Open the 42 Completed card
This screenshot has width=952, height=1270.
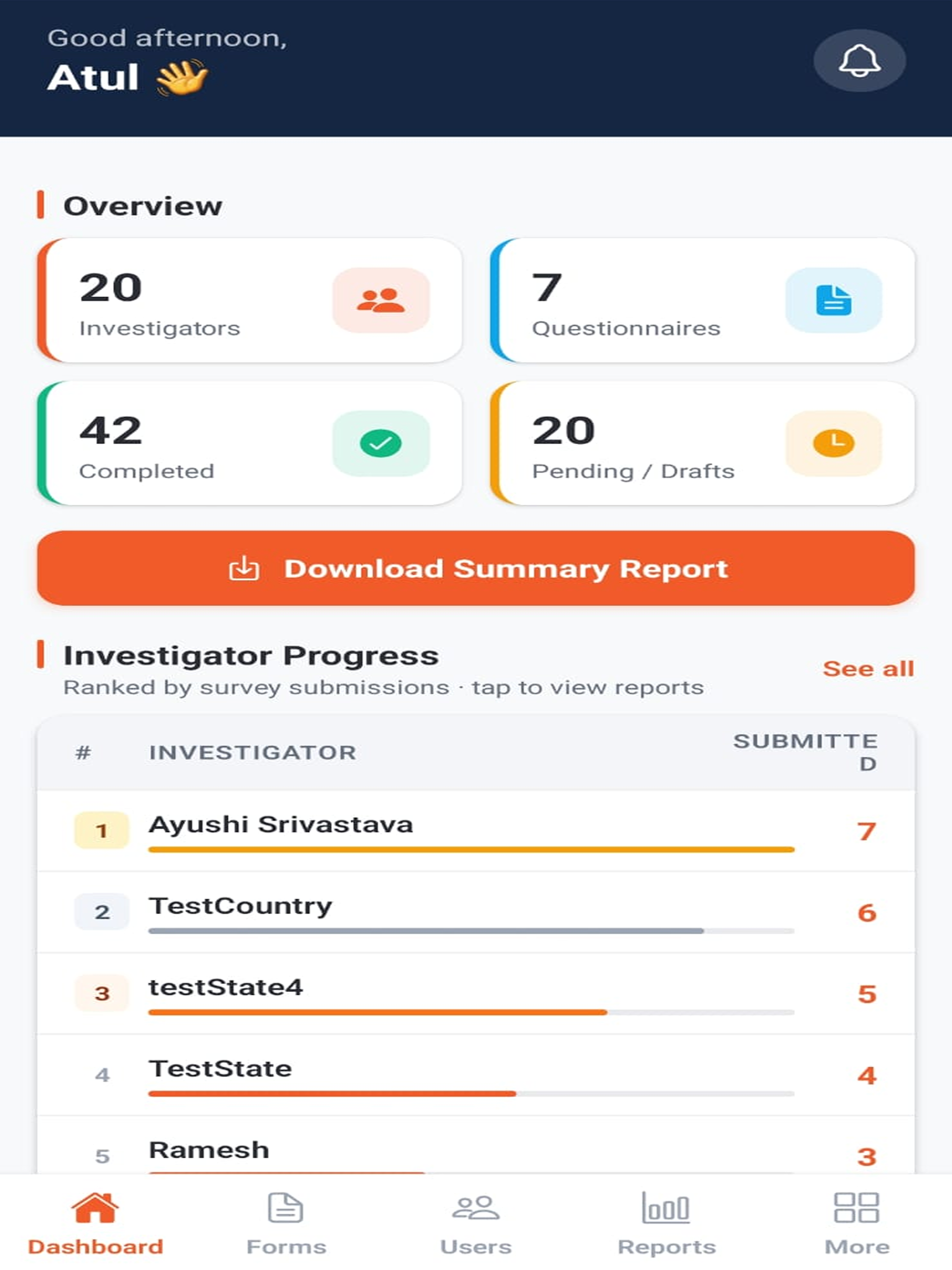coord(249,443)
